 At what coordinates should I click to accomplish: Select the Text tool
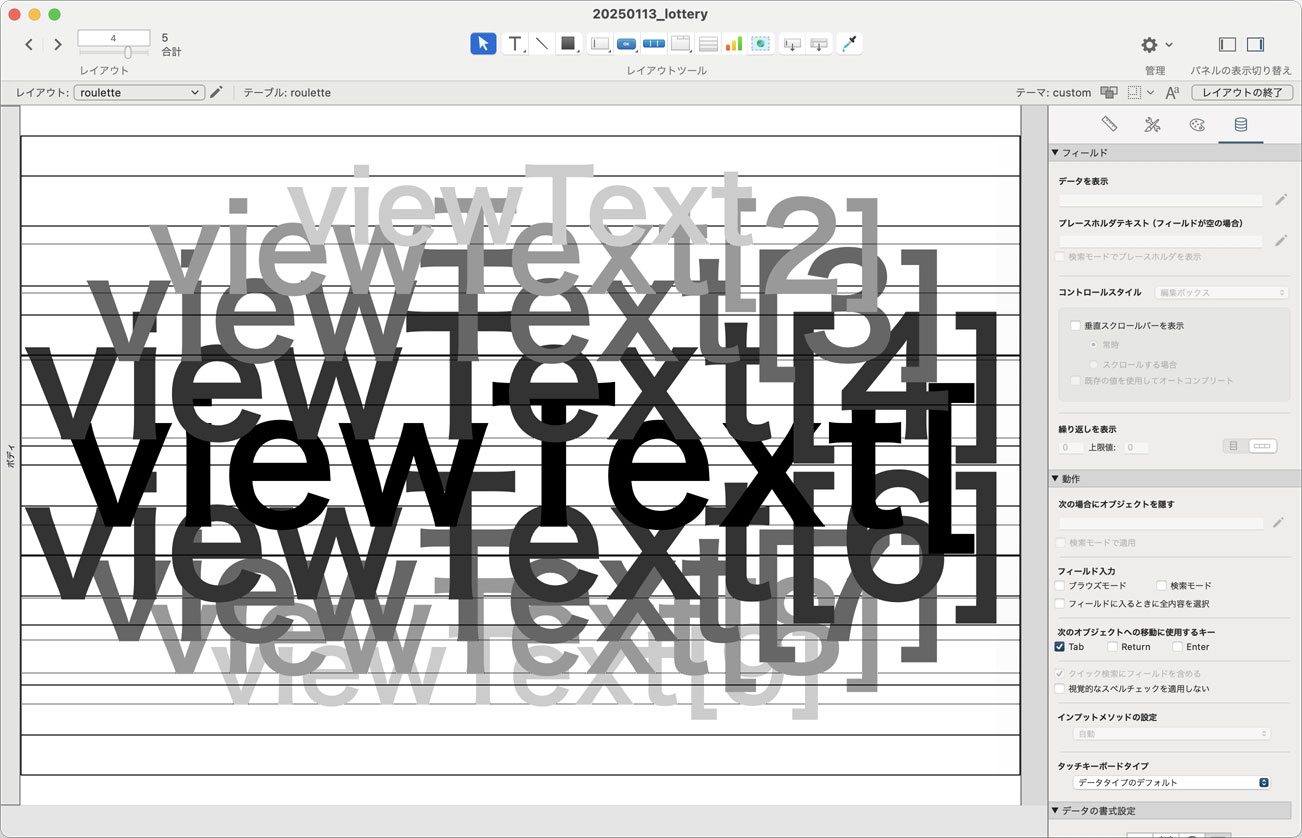514,43
